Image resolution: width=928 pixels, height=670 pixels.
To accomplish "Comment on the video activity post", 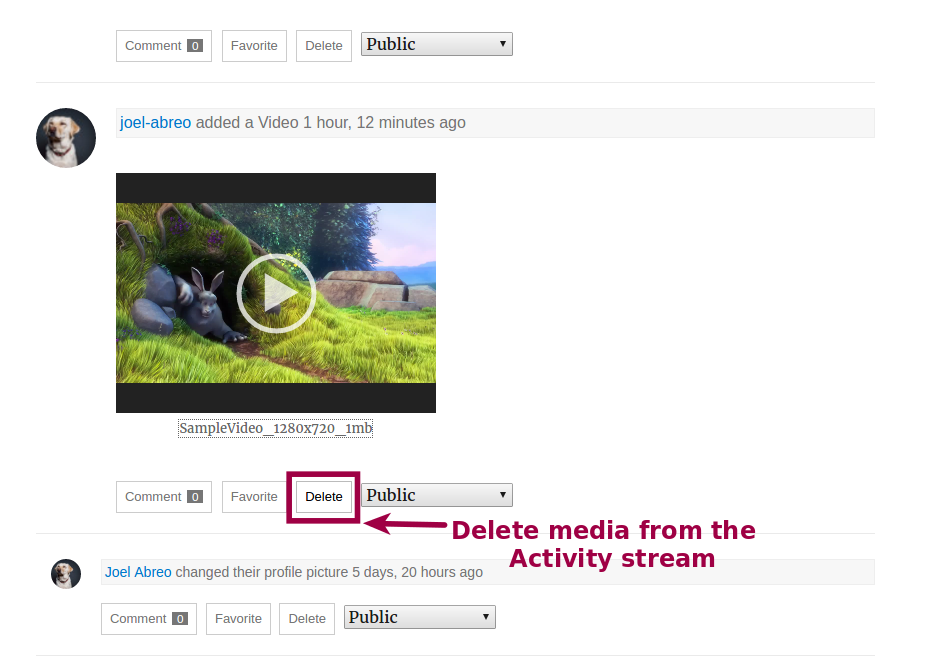I will tap(153, 497).
